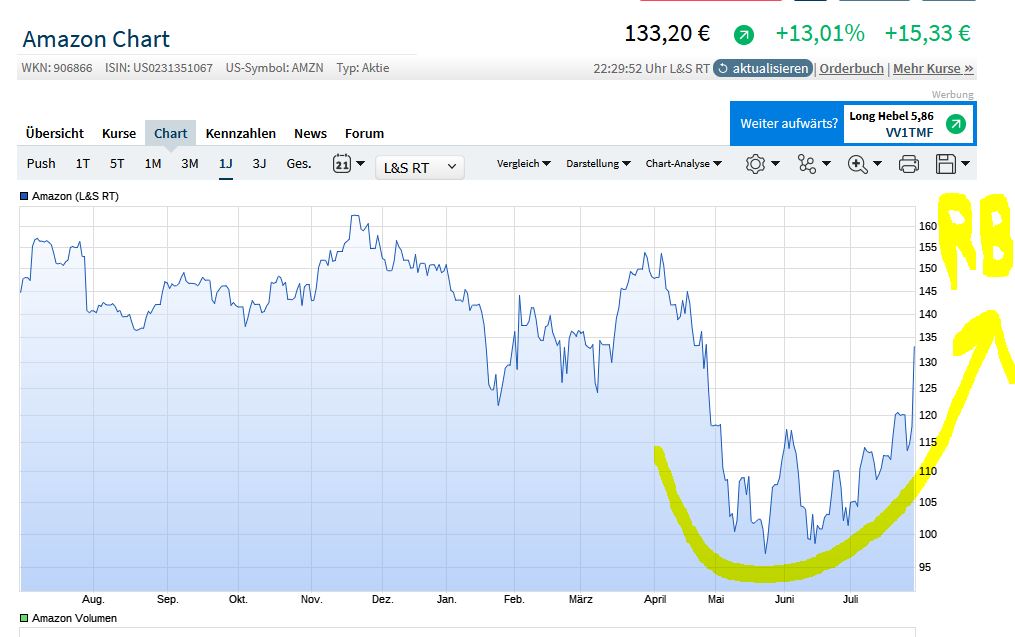Open the Vergleich dropdown

pyautogui.click(x=524, y=164)
